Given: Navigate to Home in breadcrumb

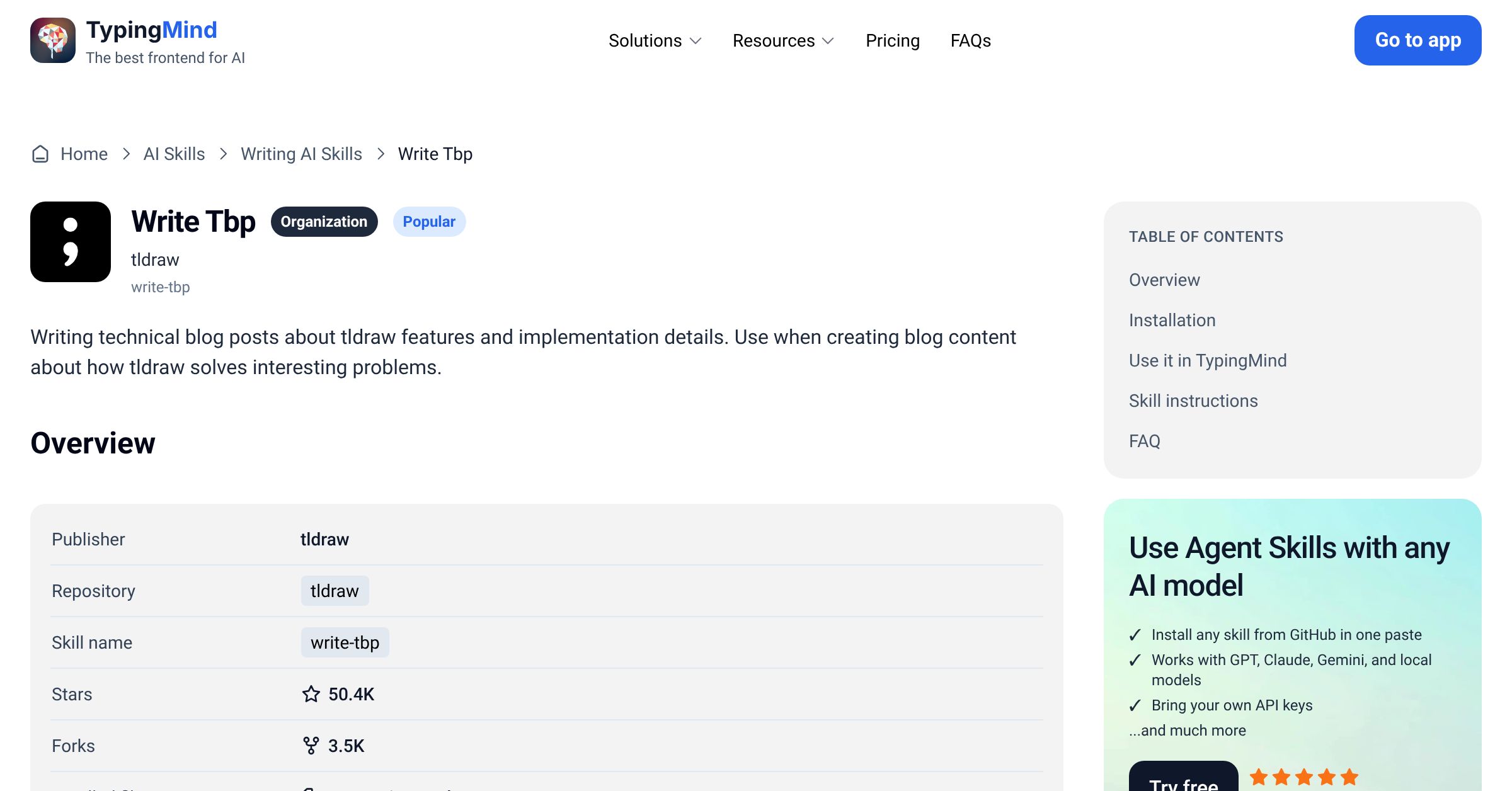Looking at the screenshot, I should 84,154.
